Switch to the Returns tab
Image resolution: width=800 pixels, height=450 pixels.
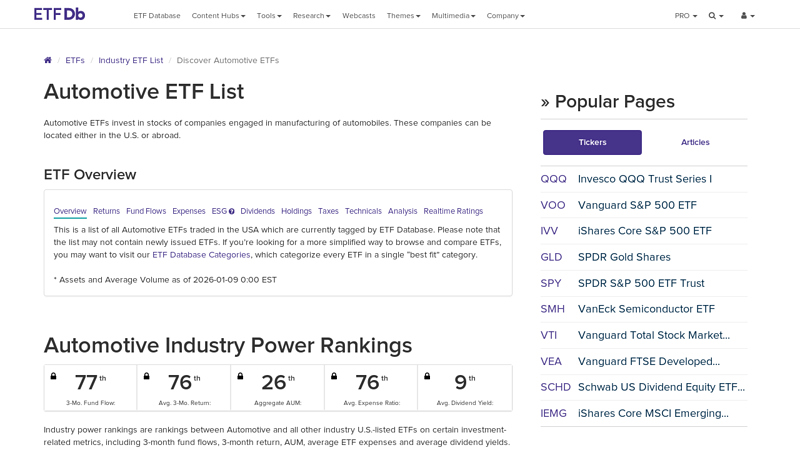106,211
